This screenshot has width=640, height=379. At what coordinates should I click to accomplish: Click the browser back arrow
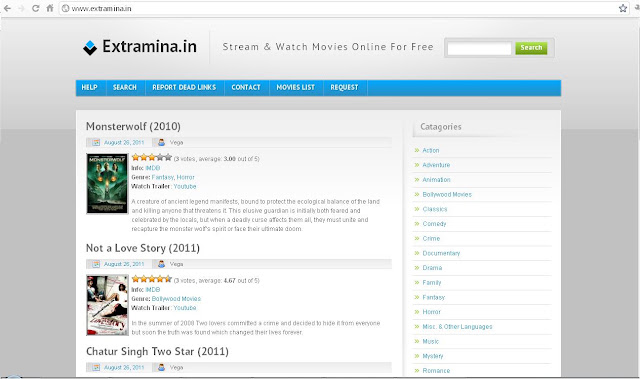[7, 8]
